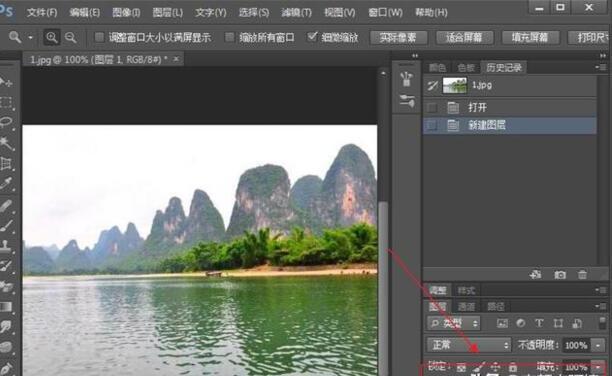Select the History Brush tool
Image resolution: width=612 pixels, height=376 pixels.
(x=6, y=266)
